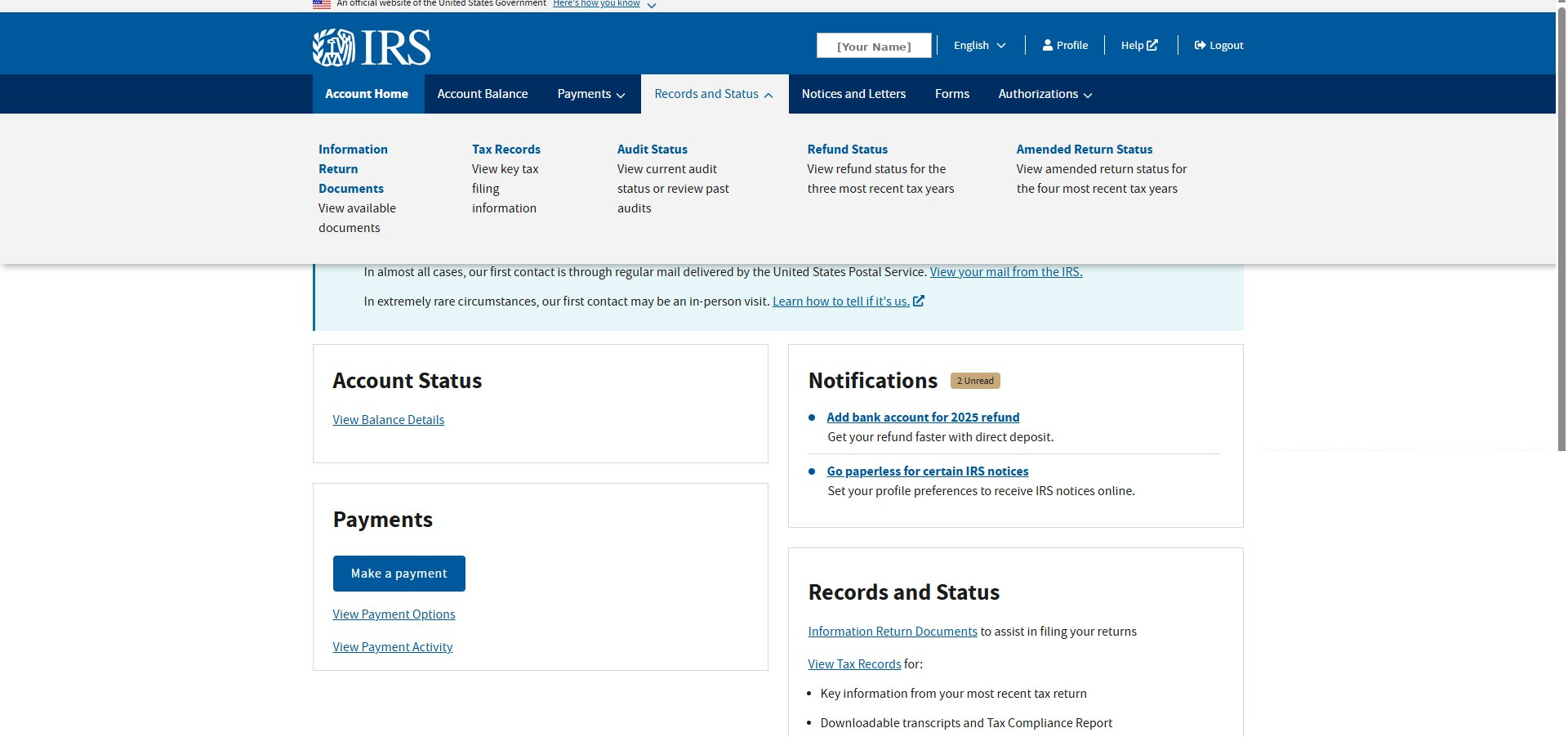Click the Account Status heading

coord(408,381)
